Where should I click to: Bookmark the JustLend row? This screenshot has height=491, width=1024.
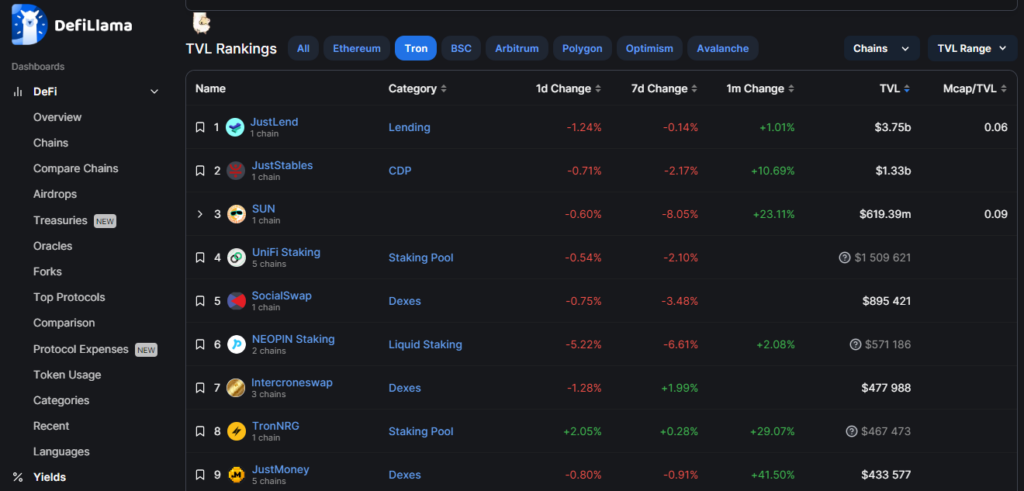tap(200, 128)
